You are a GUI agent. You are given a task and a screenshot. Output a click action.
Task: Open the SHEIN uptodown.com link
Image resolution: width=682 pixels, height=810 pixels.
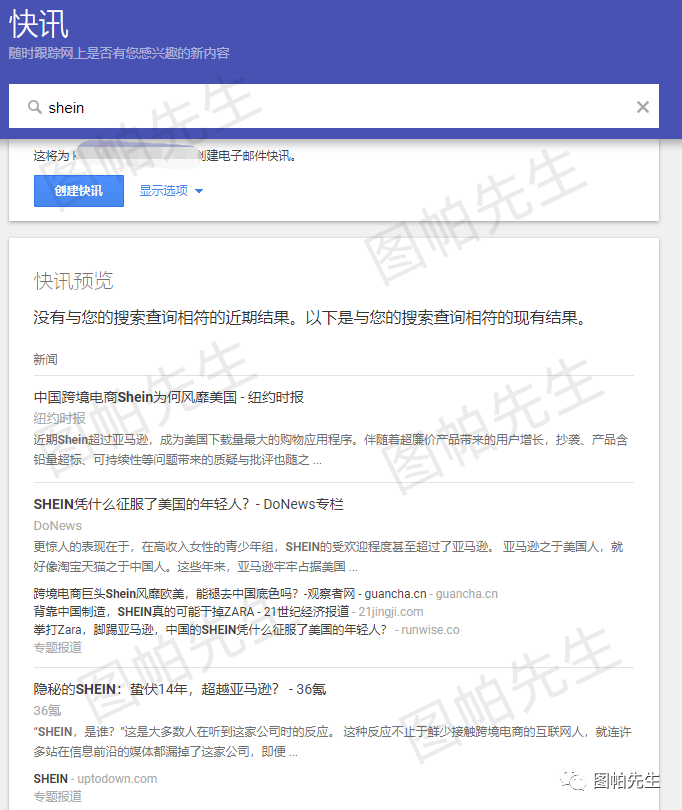[x=95, y=778]
